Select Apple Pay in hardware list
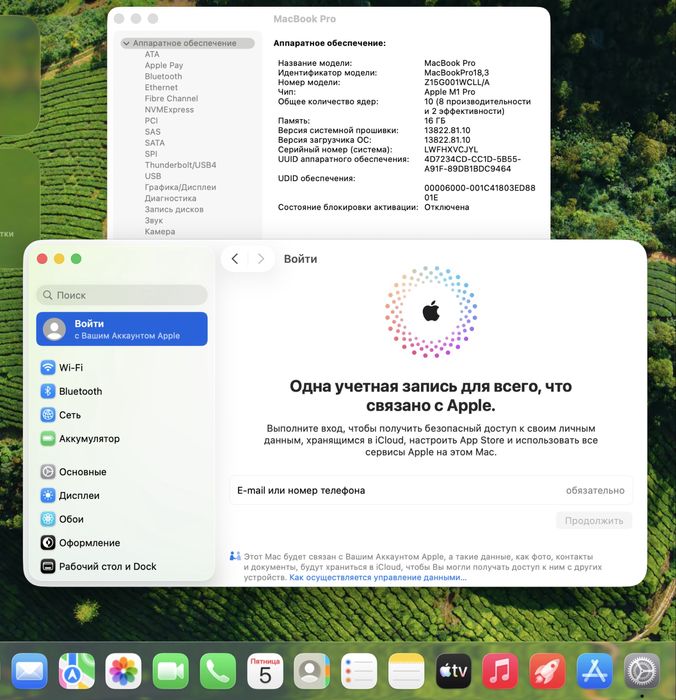The height and width of the screenshot is (700, 676). tap(164, 65)
